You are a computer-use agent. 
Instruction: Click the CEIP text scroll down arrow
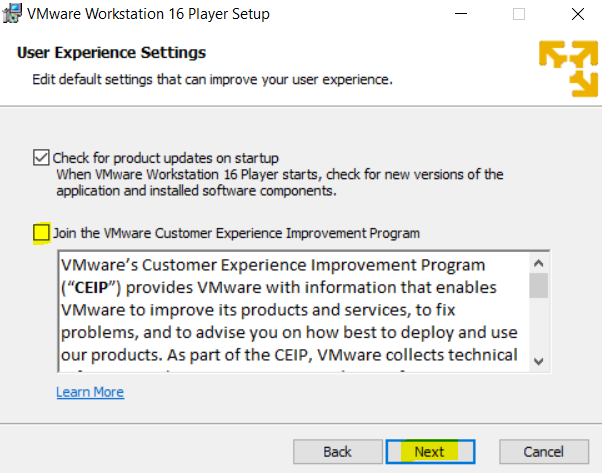[539, 361]
